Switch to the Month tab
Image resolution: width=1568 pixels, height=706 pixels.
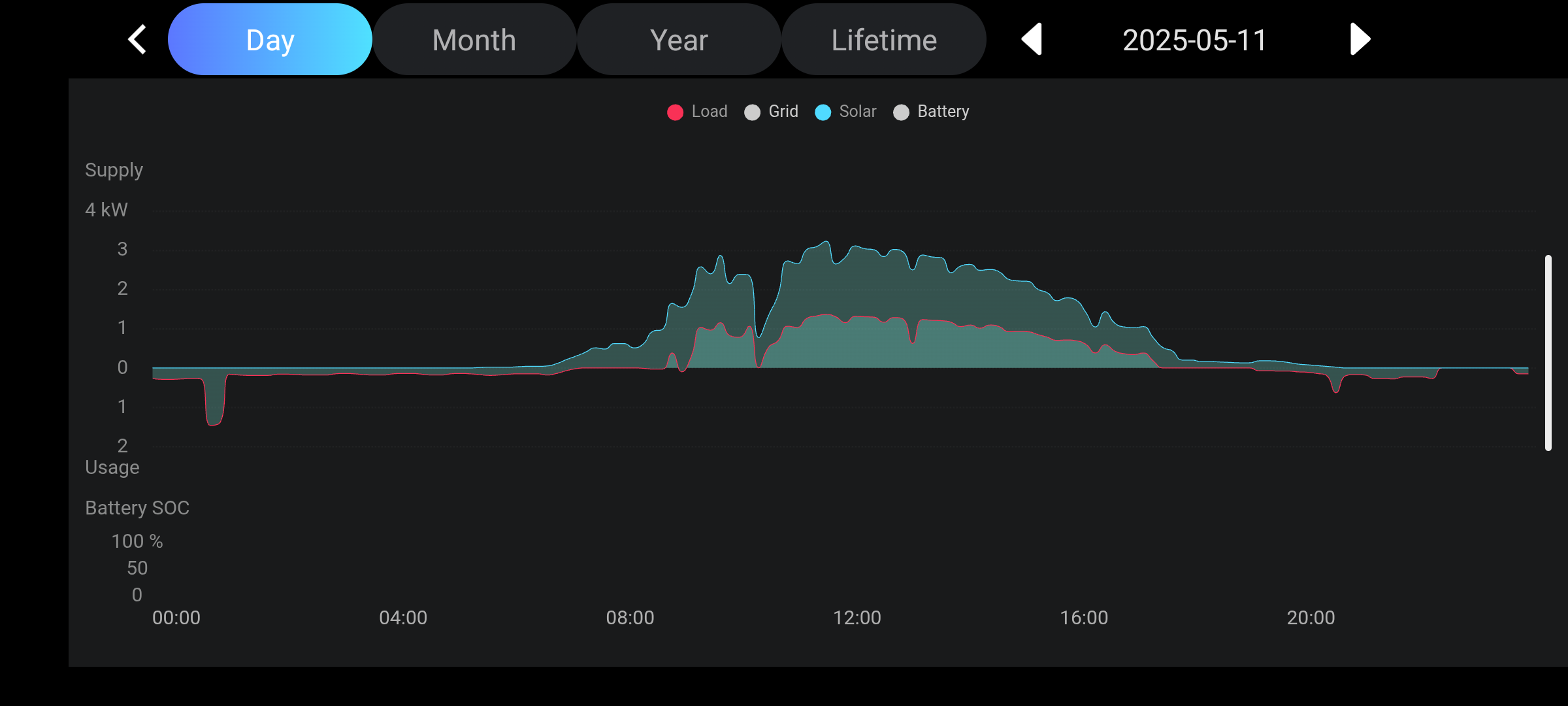click(474, 40)
